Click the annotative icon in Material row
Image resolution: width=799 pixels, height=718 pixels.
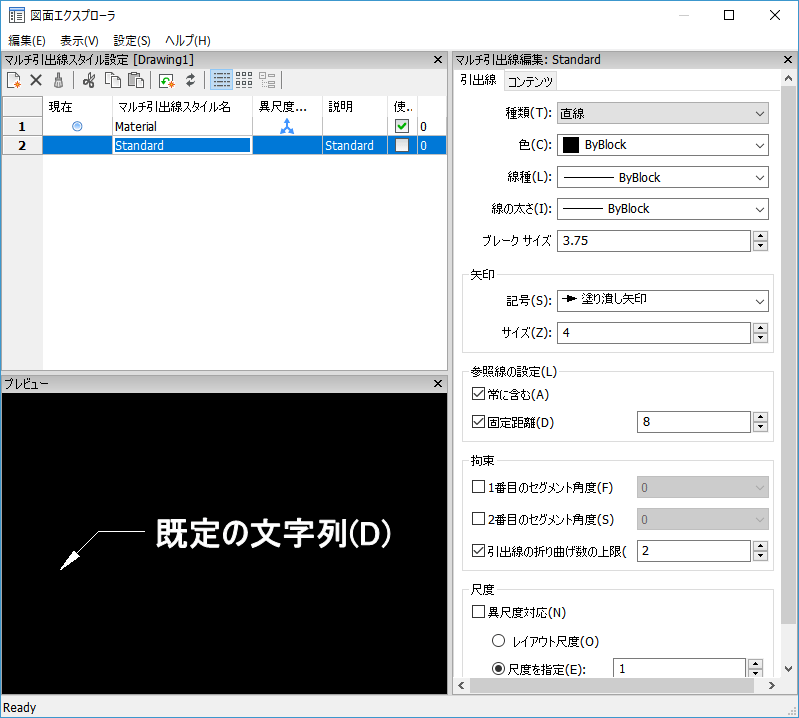coord(287,126)
